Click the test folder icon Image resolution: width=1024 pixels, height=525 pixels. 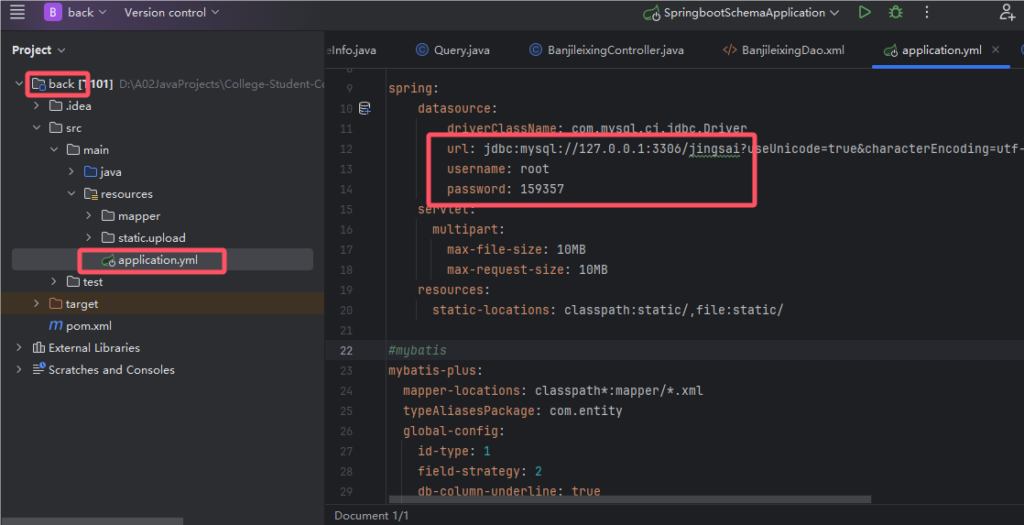[74, 281]
